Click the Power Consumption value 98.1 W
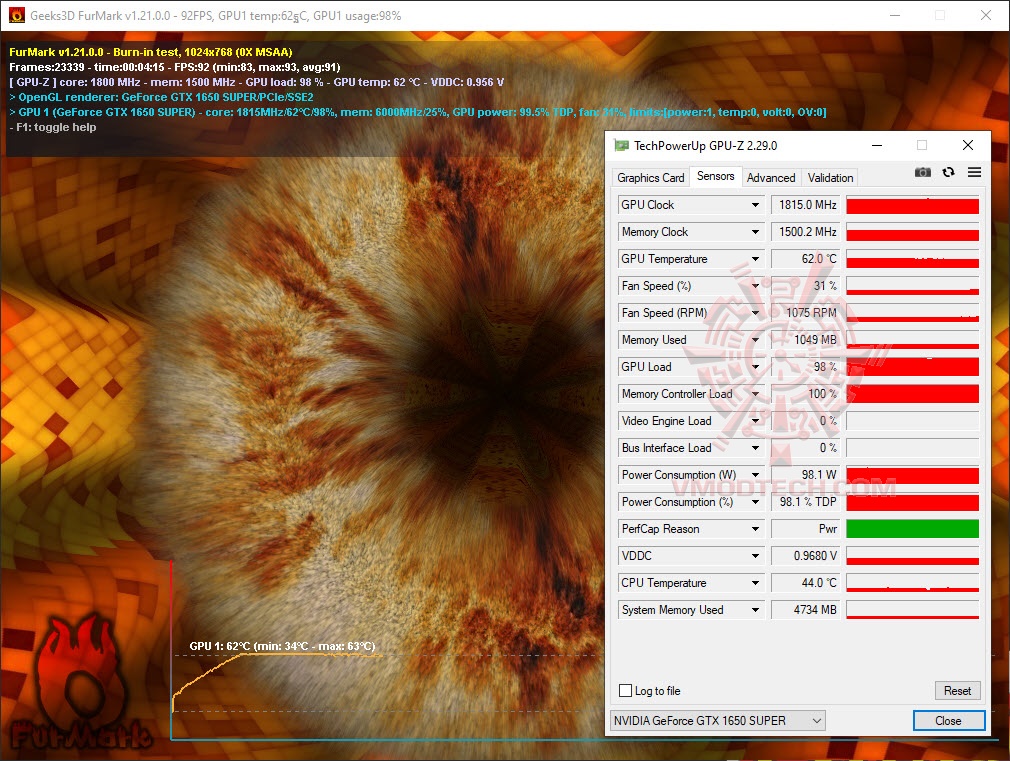This screenshot has width=1010, height=761. click(806, 475)
